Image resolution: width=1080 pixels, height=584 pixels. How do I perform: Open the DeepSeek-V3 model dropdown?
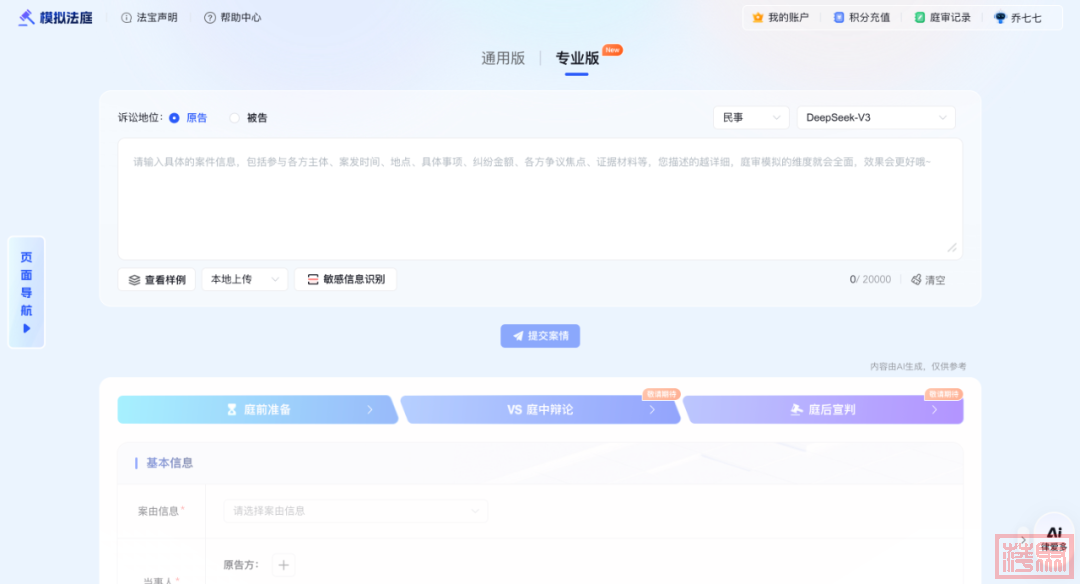coord(875,118)
